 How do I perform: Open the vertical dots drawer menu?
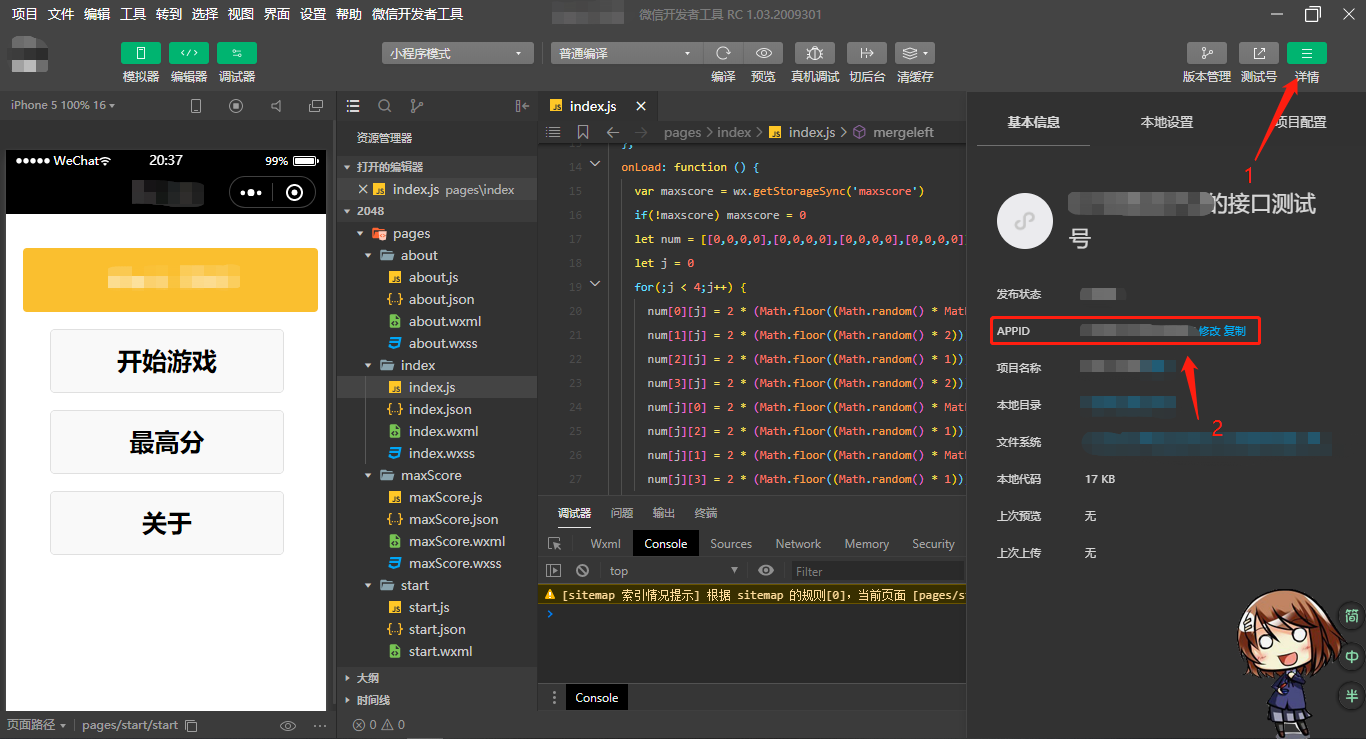[553, 698]
